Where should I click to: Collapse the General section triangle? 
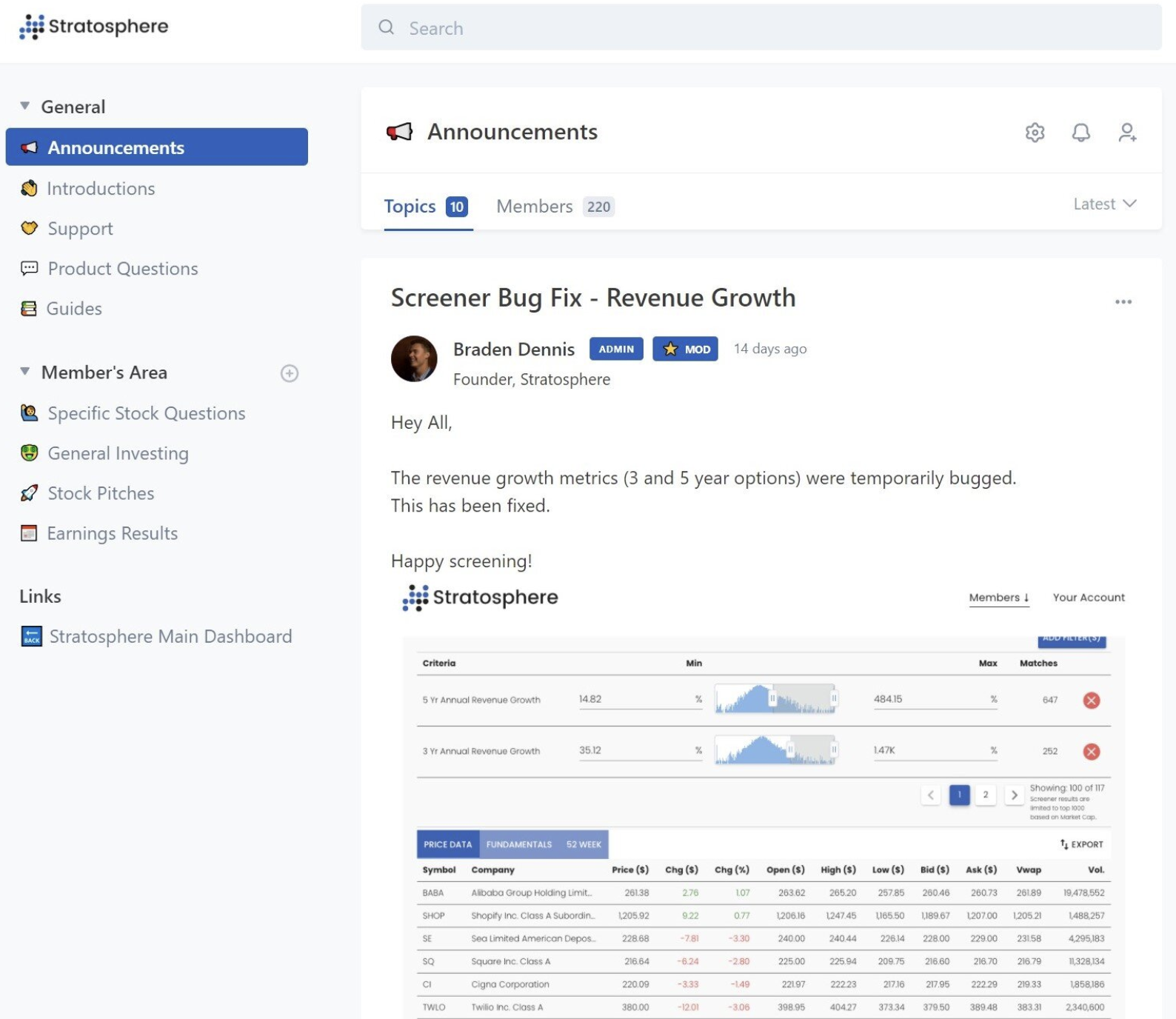click(25, 106)
